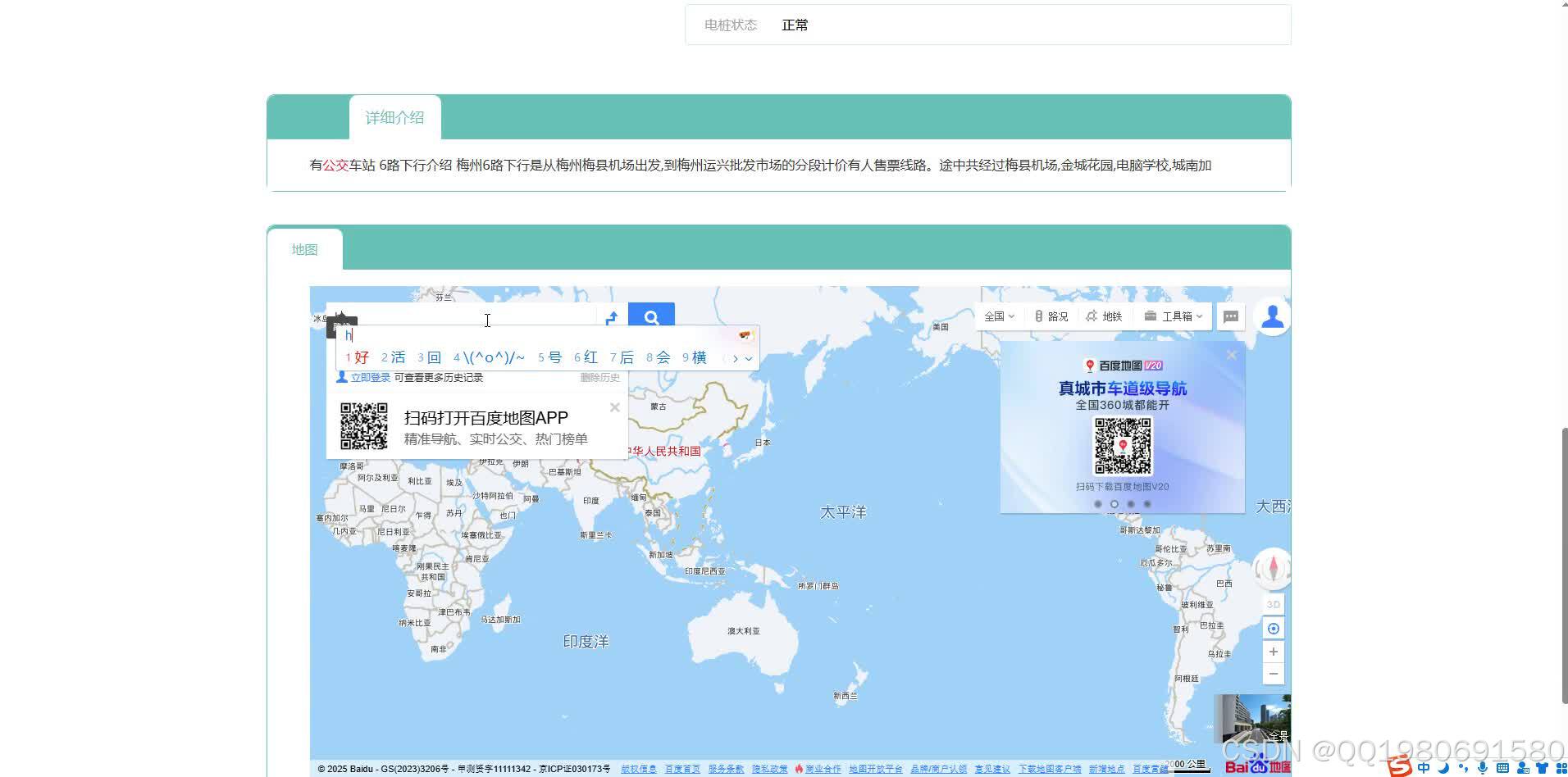Click the red 公交 keyword in description
The height and width of the screenshot is (777, 1568).
tap(335, 166)
